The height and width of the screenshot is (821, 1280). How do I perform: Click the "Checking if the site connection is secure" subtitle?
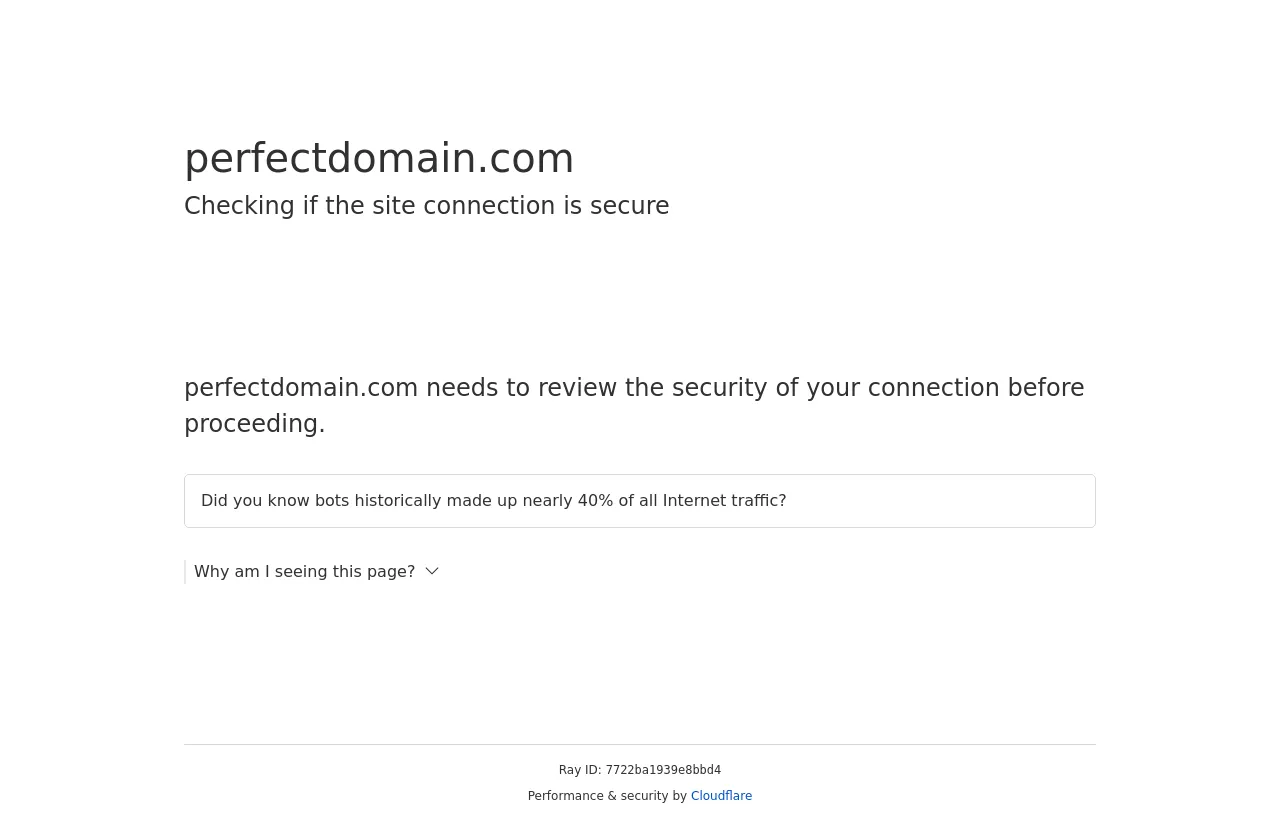[426, 206]
